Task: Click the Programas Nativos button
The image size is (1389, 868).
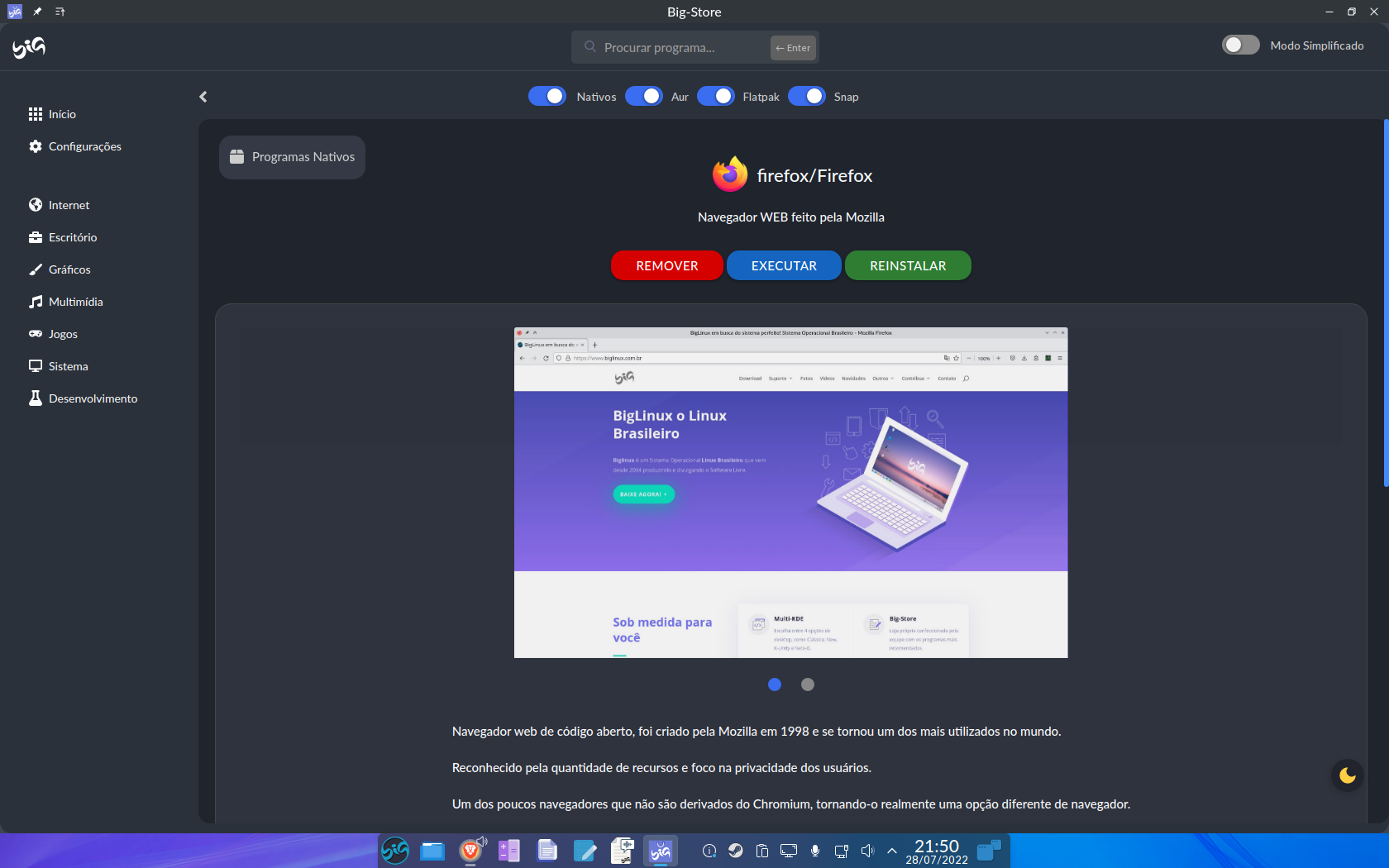Action: click(292, 157)
